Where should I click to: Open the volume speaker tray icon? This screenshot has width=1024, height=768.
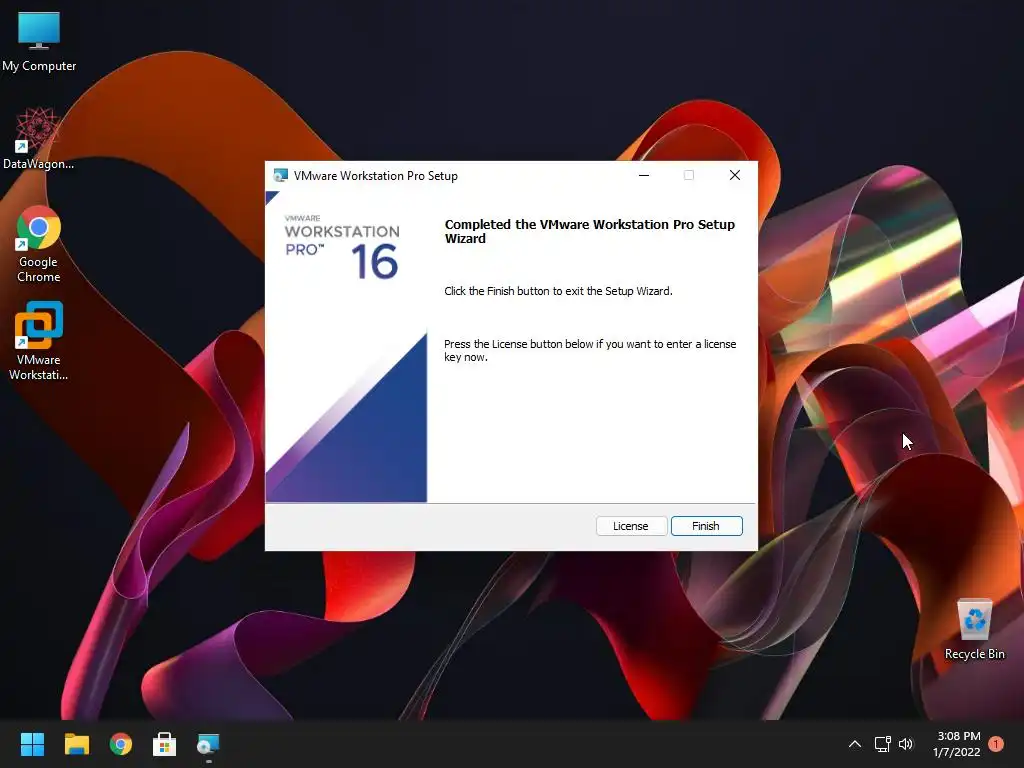[x=906, y=744]
